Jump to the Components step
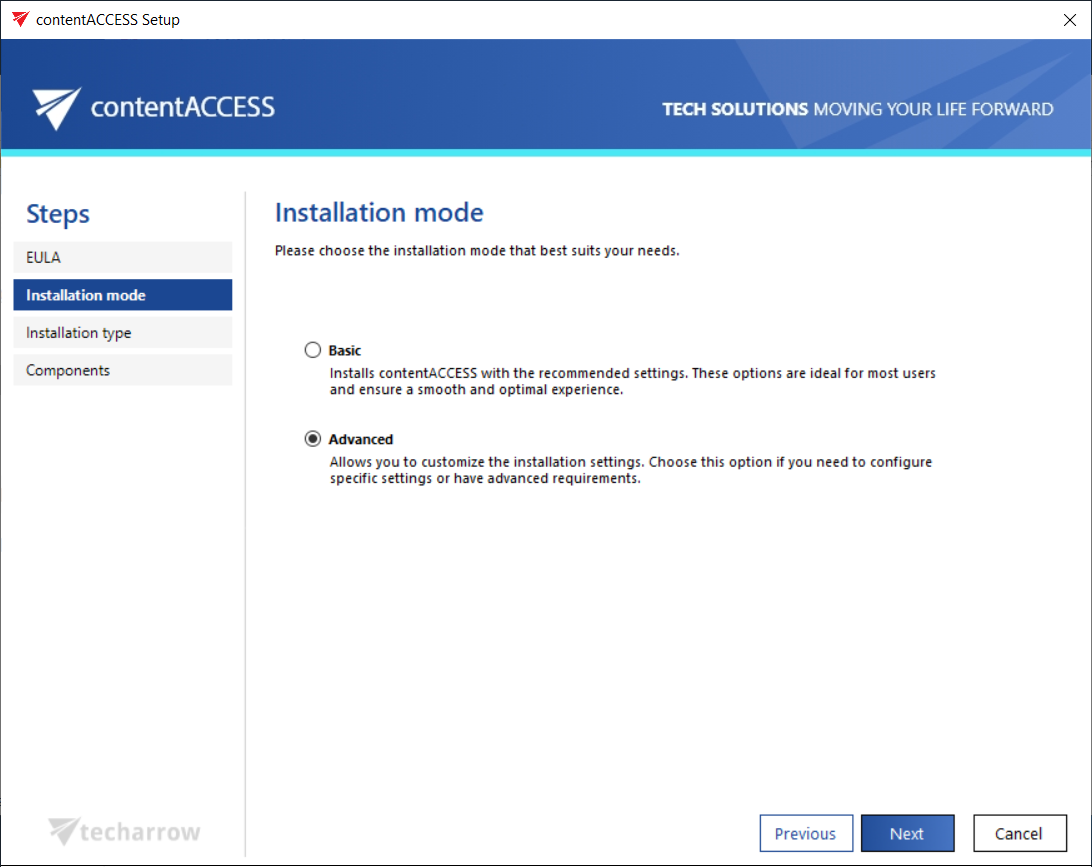Viewport: 1092px width, 867px height. 122,370
